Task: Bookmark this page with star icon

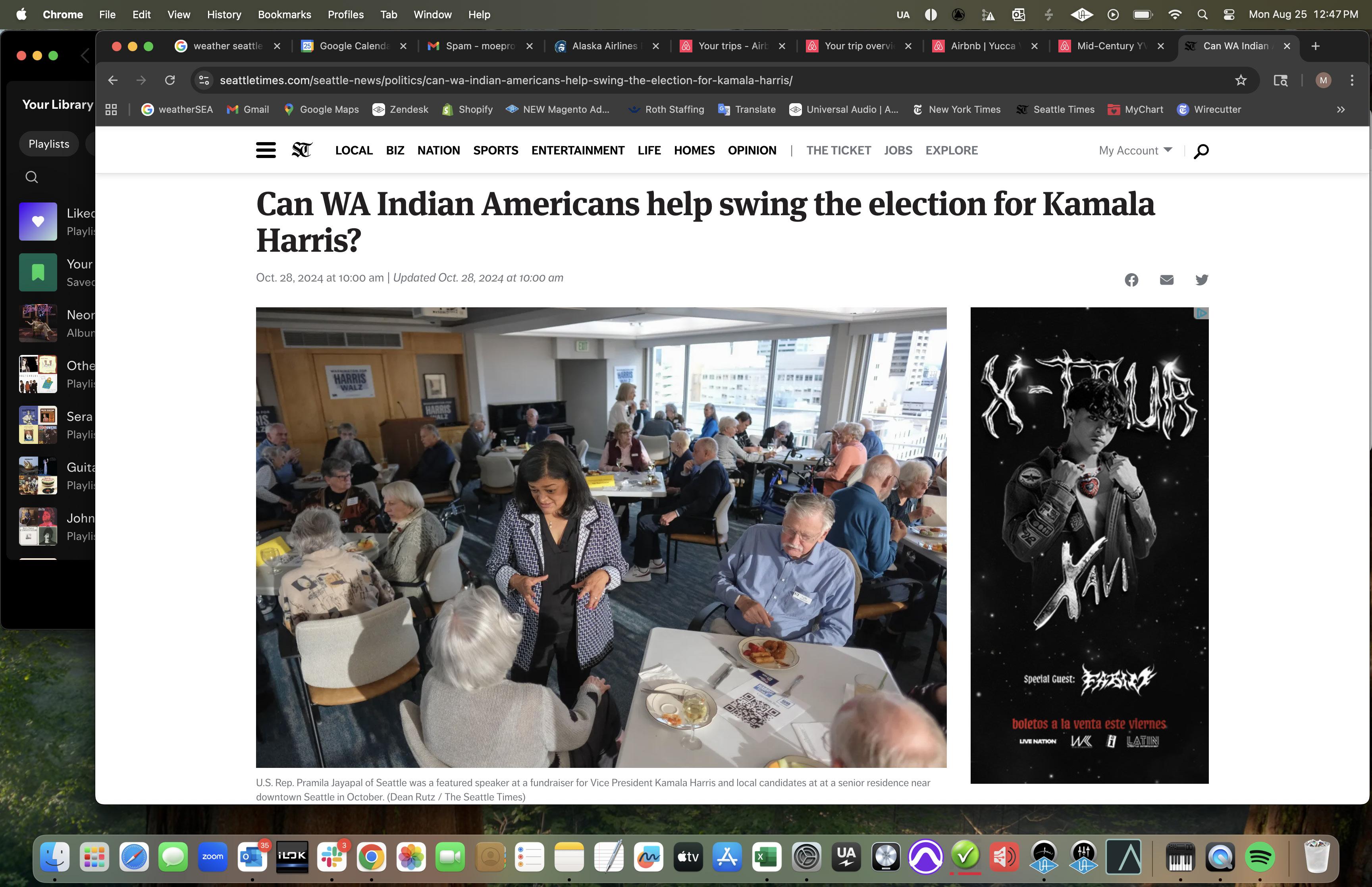Action: pos(1241,81)
